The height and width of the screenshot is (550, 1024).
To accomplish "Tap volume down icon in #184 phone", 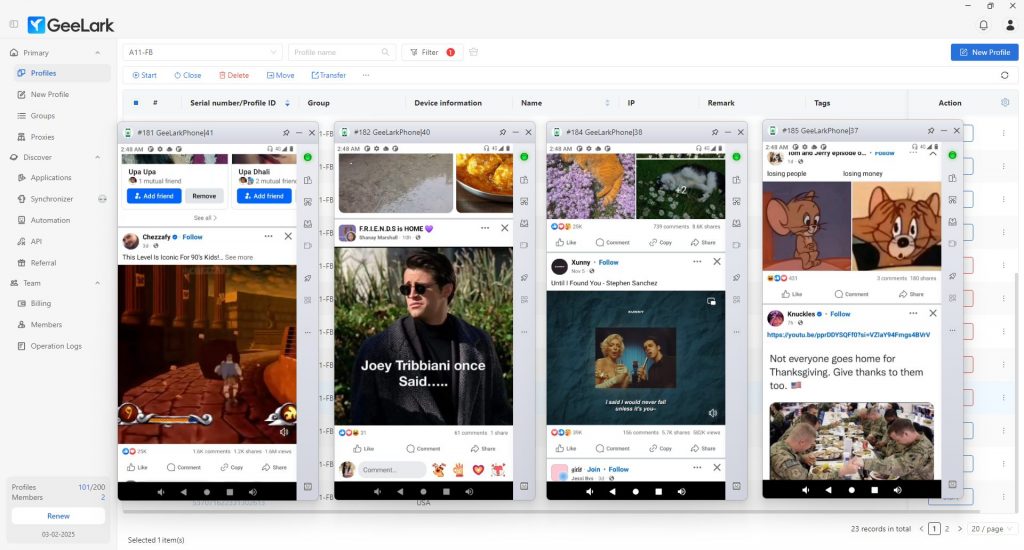I will click(589, 491).
